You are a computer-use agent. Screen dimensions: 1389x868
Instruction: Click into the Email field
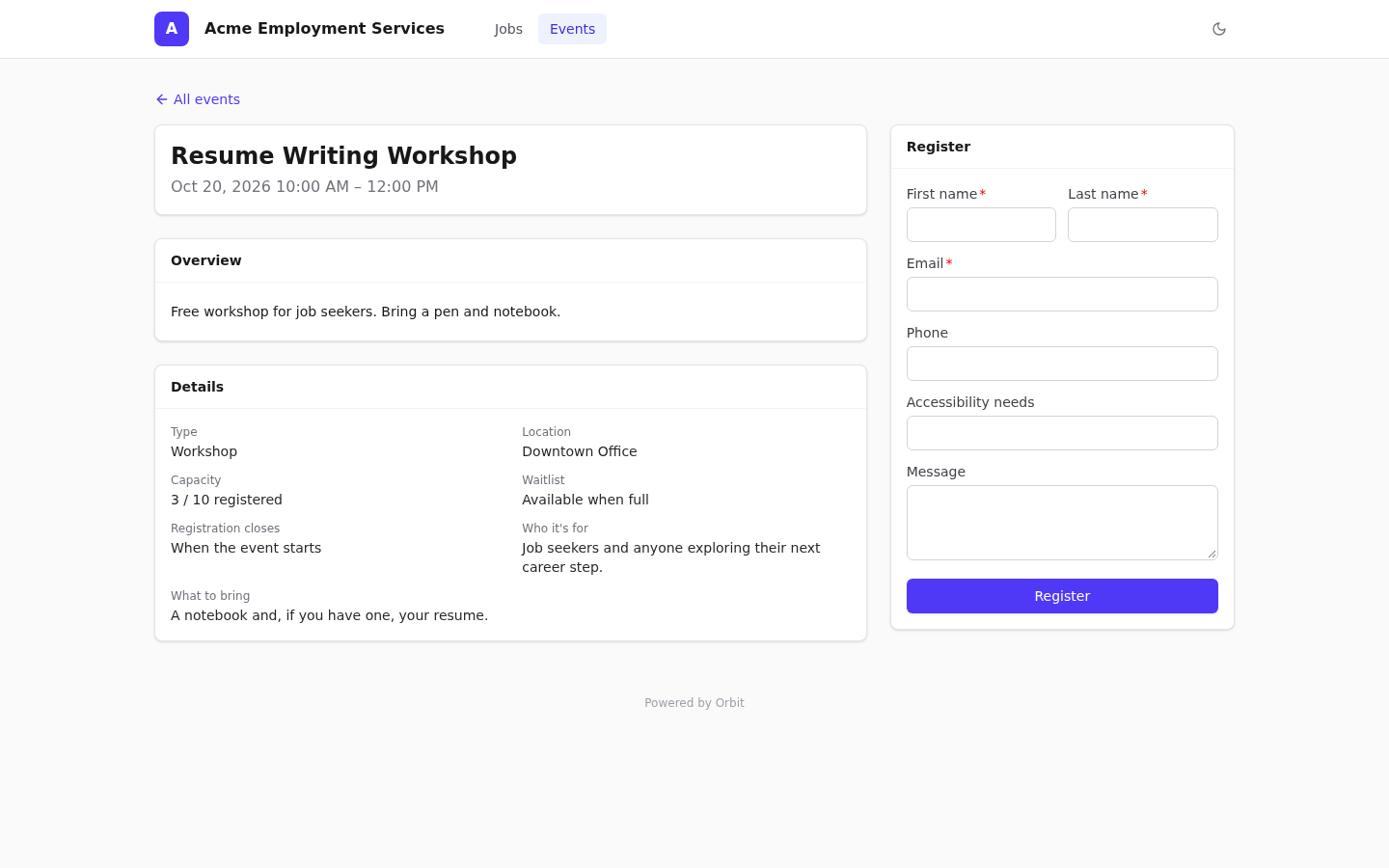pyautogui.click(x=1062, y=294)
